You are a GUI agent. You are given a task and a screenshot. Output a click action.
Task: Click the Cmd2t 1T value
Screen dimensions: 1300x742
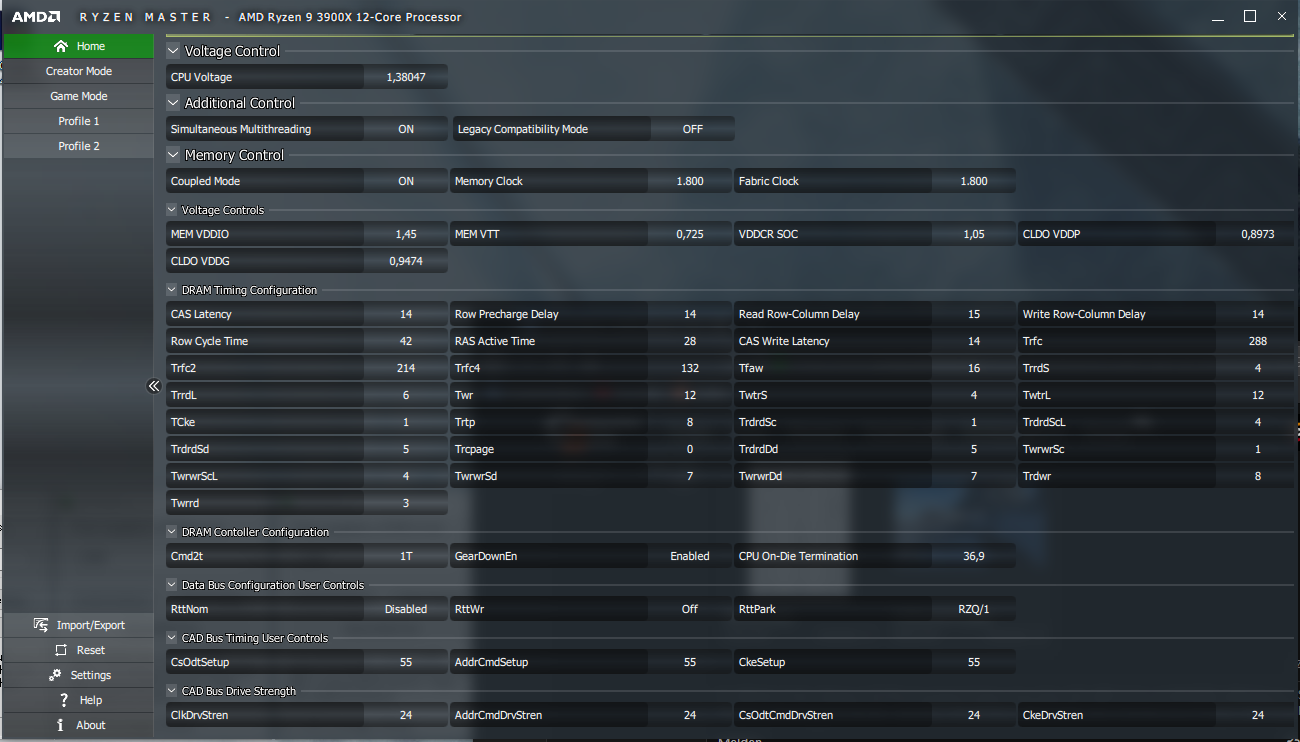[x=406, y=556]
